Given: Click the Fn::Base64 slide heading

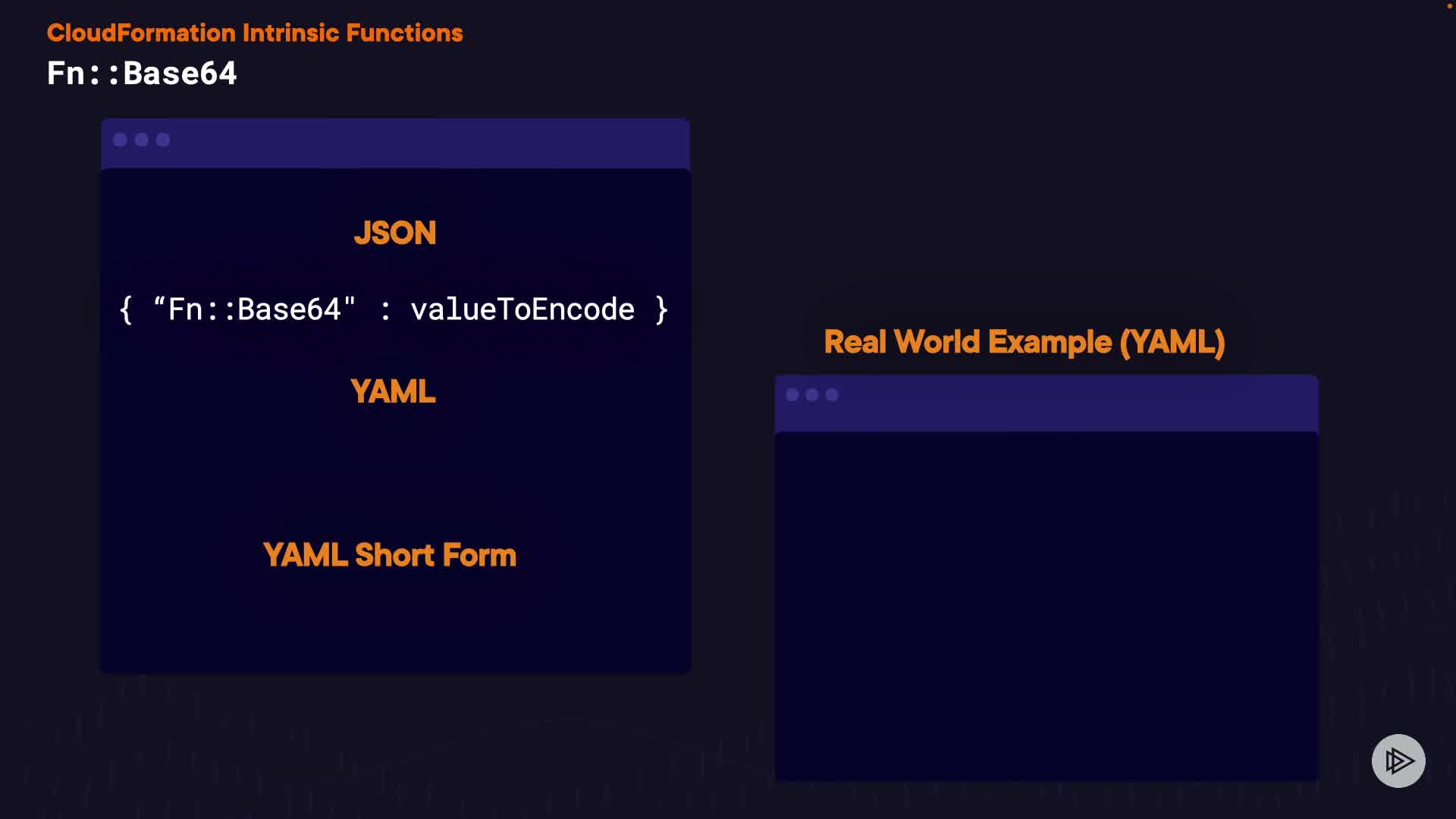Looking at the screenshot, I should 142,74.
